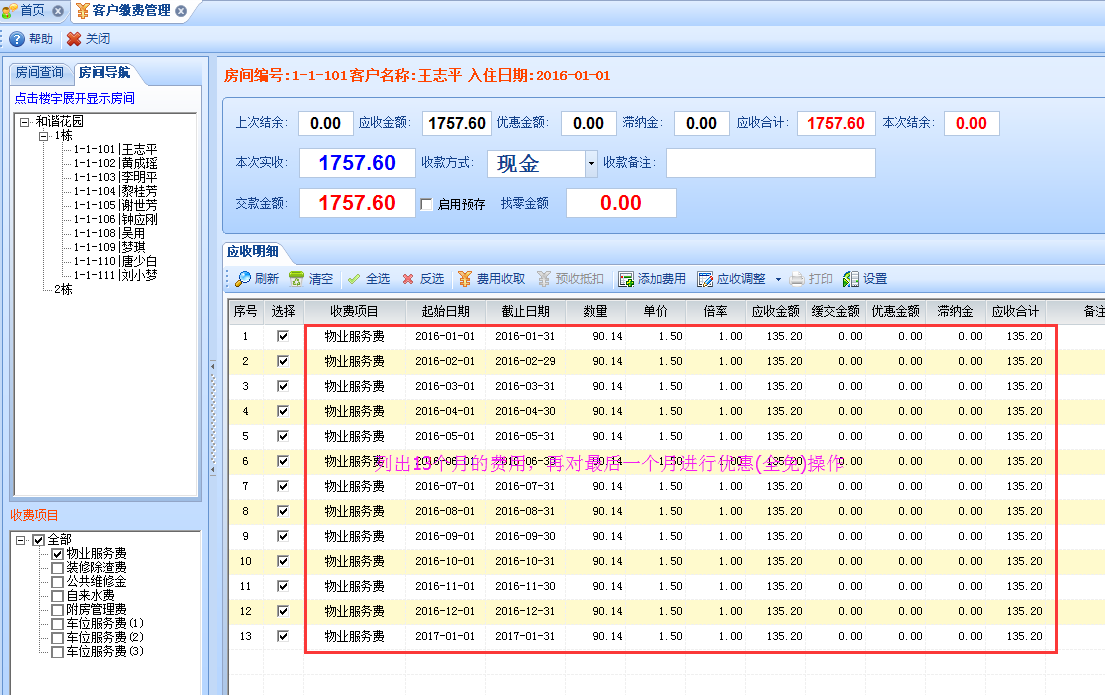Check the 公共维修金 checkbox
1105x695 pixels.
click(58, 582)
